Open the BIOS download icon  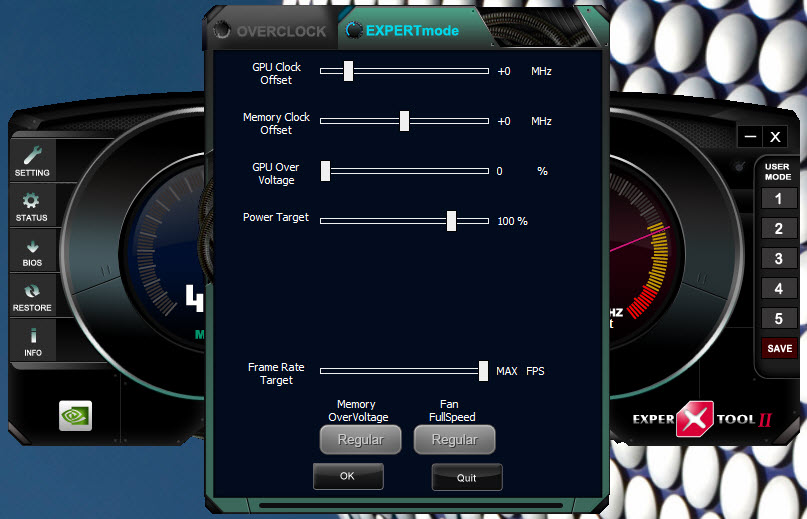coord(32,251)
